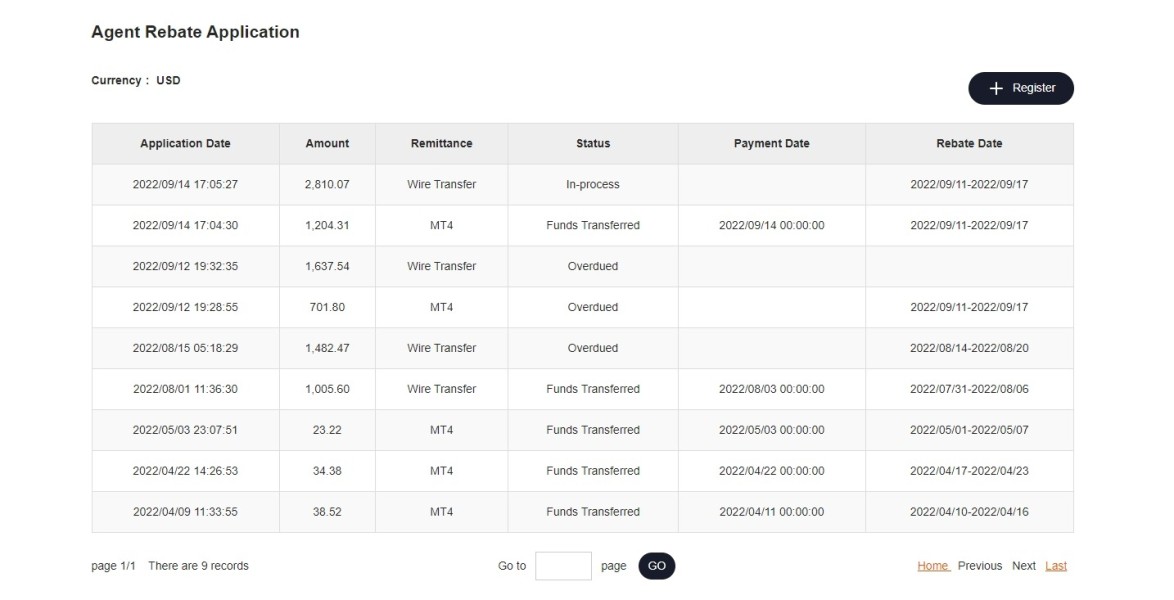The height and width of the screenshot is (600, 1174).
Task: Click the 2,810.07 amount cell
Action: click(327, 185)
